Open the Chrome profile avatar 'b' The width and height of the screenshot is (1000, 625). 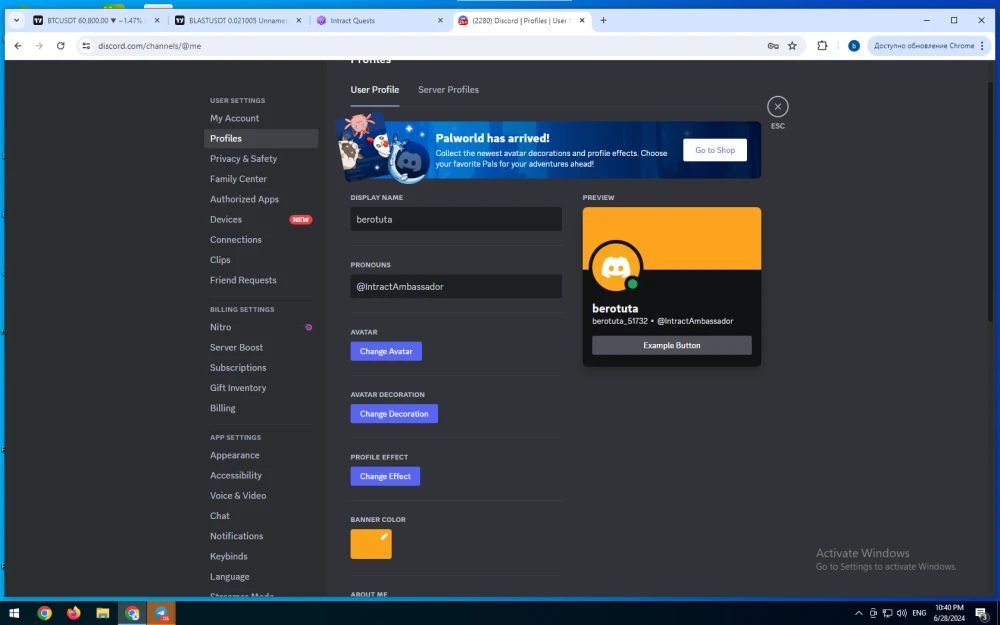pyautogui.click(x=853, y=46)
